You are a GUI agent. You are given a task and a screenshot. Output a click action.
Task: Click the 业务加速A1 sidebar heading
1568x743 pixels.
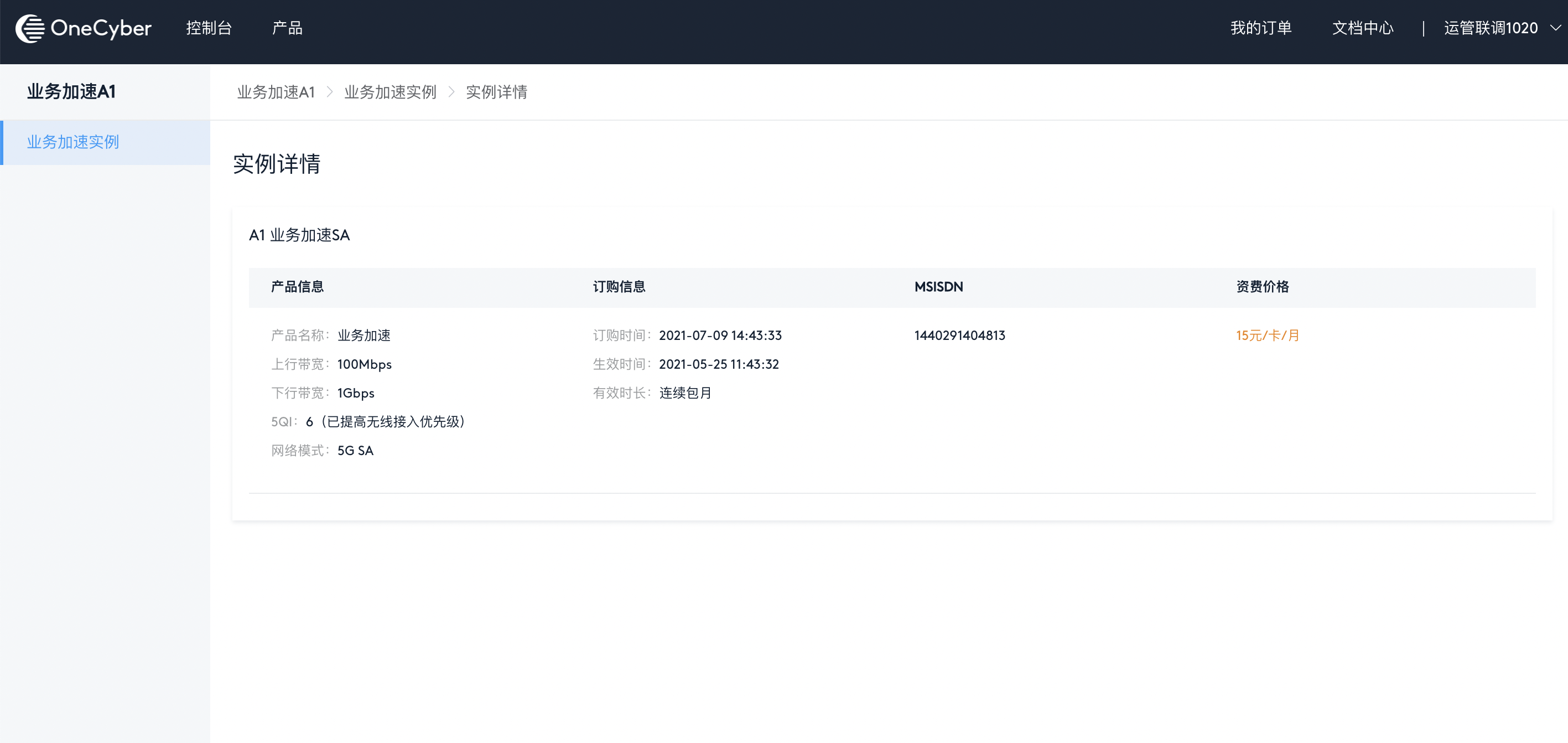71,91
